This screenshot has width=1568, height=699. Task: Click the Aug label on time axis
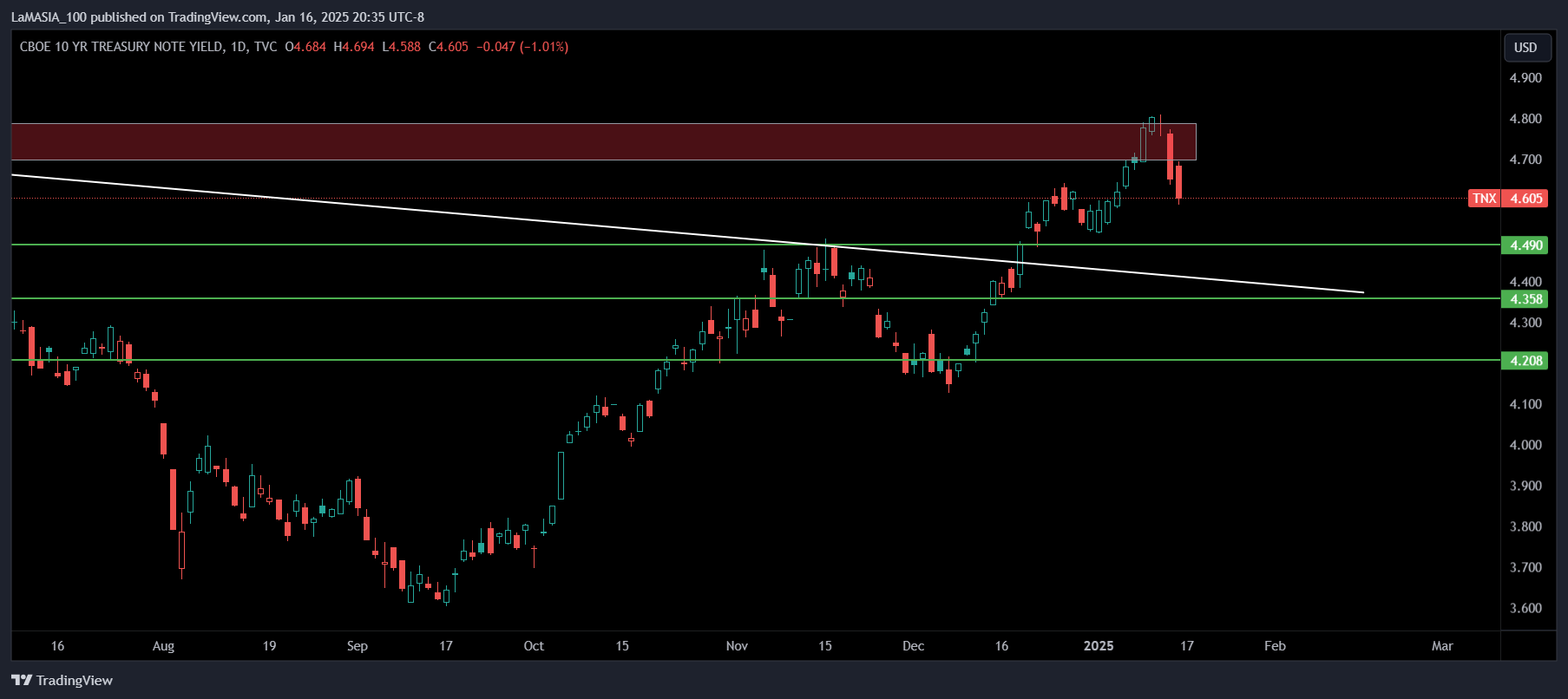point(163,646)
